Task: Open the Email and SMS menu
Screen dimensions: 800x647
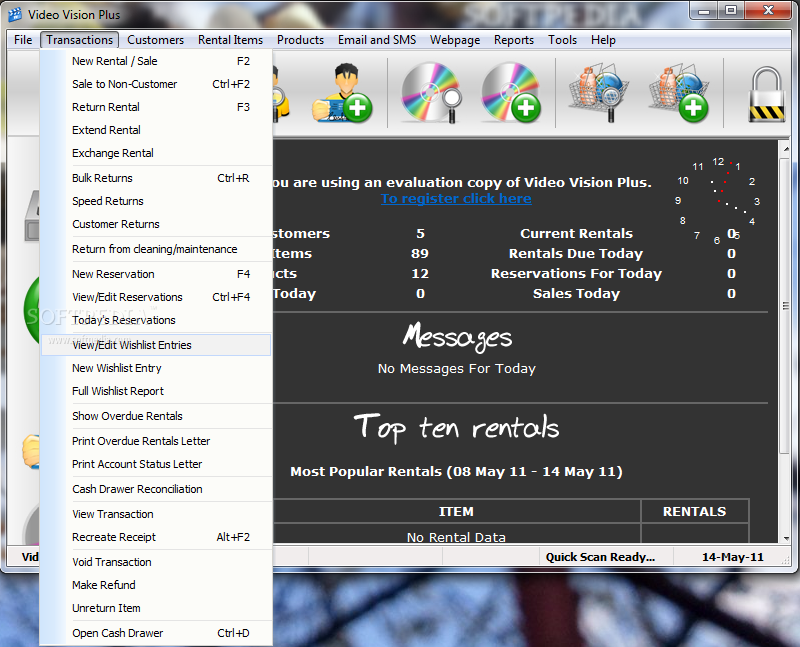Action: click(x=377, y=40)
